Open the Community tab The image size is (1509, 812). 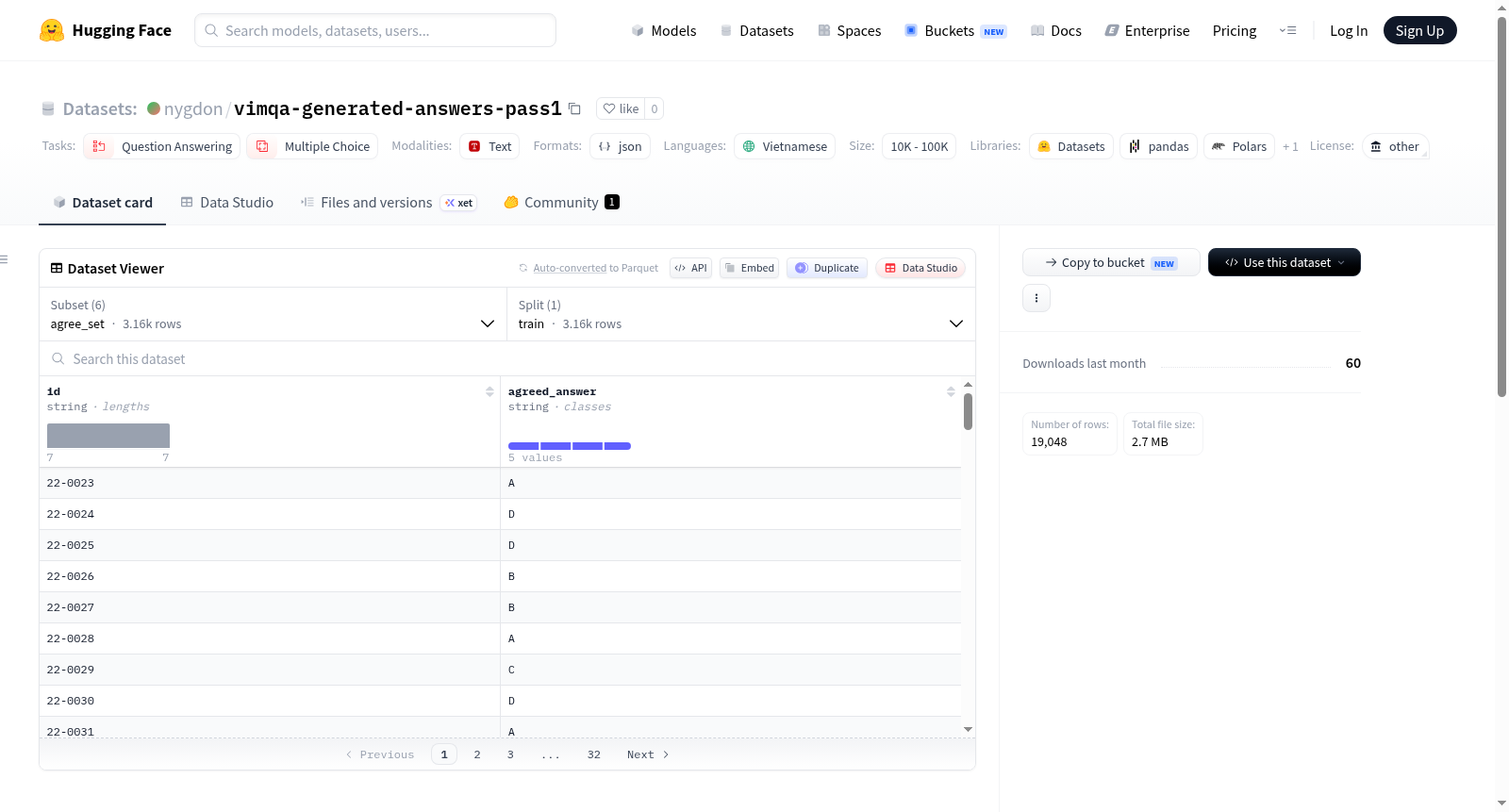point(561,202)
